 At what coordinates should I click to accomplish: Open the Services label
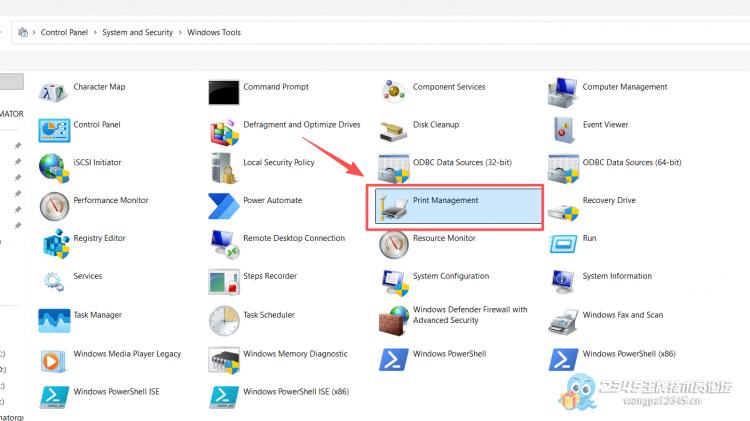pos(88,276)
